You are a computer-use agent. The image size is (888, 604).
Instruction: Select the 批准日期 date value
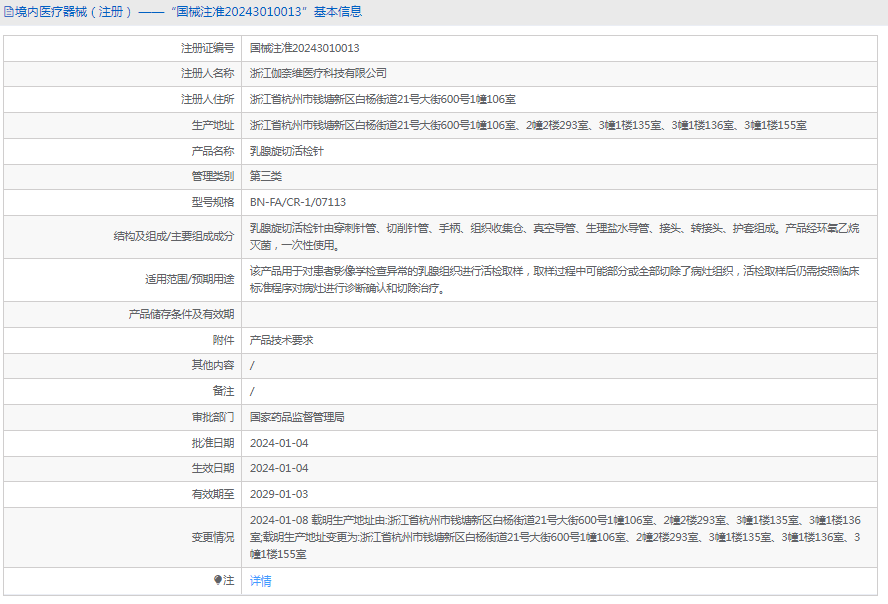pos(279,443)
